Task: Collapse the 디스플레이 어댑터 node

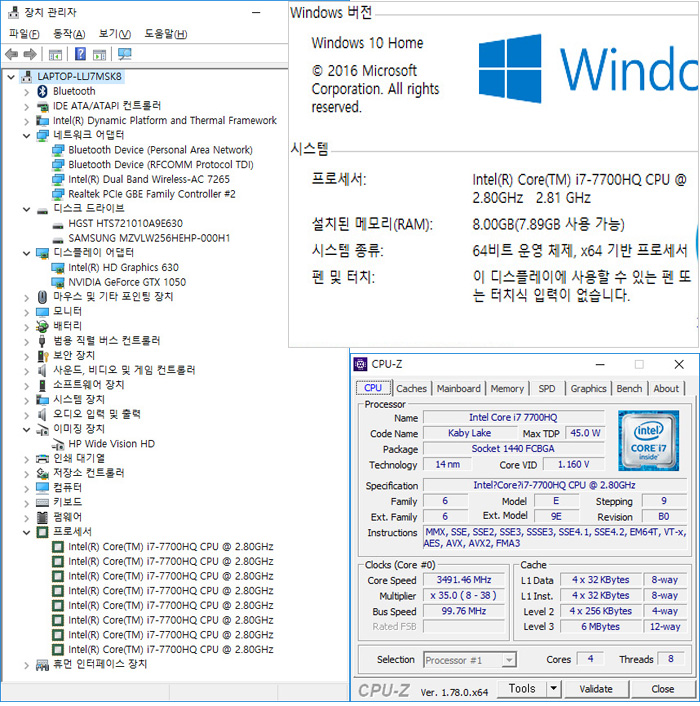Action: click(x=27, y=253)
